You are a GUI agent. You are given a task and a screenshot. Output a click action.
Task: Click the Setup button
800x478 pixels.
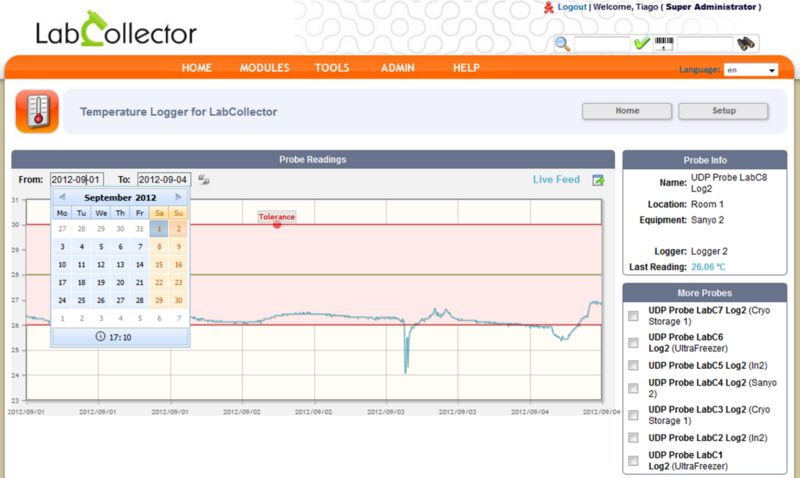click(723, 111)
